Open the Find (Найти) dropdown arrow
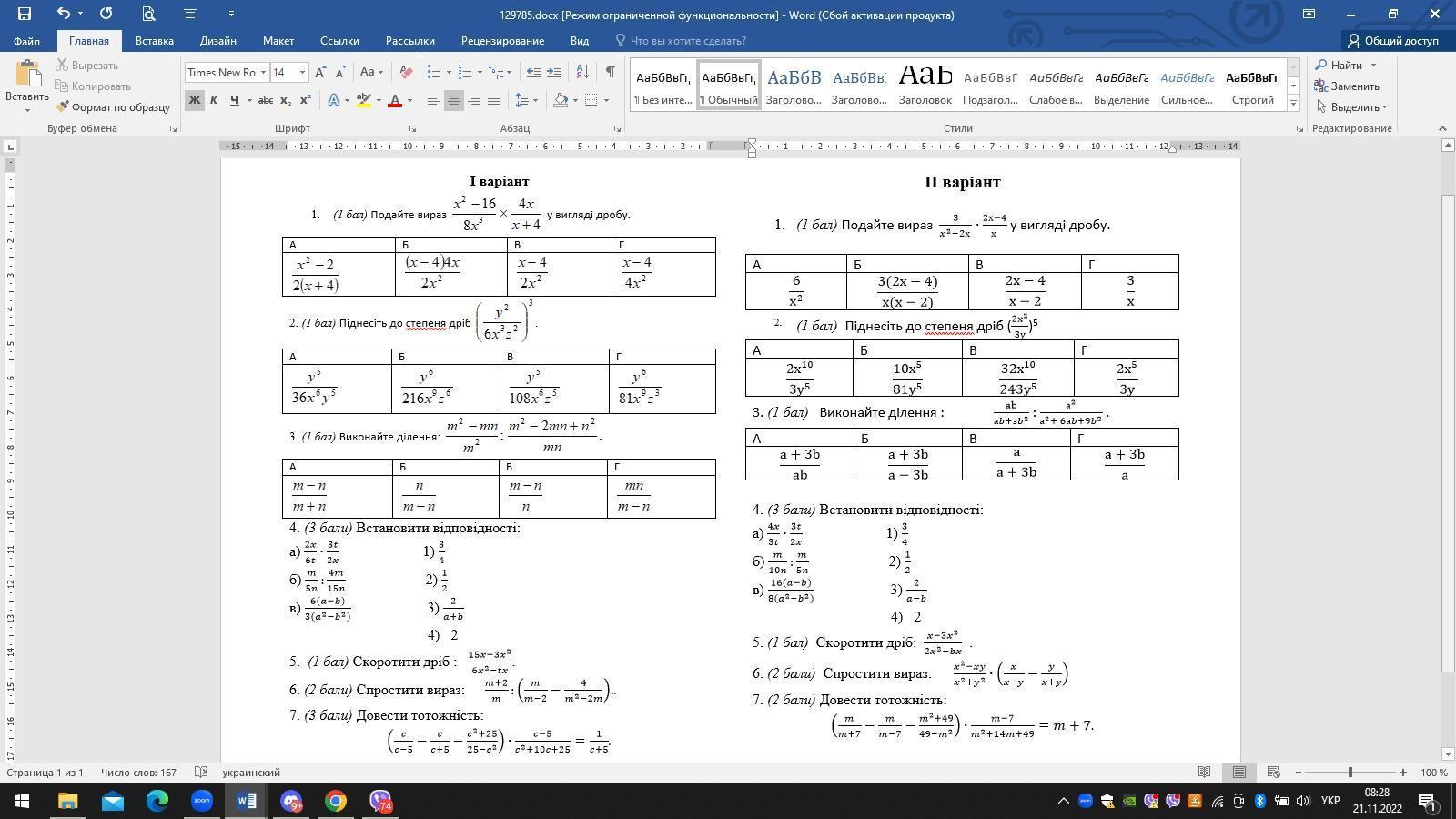The width and height of the screenshot is (1456, 819). click(x=1373, y=66)
